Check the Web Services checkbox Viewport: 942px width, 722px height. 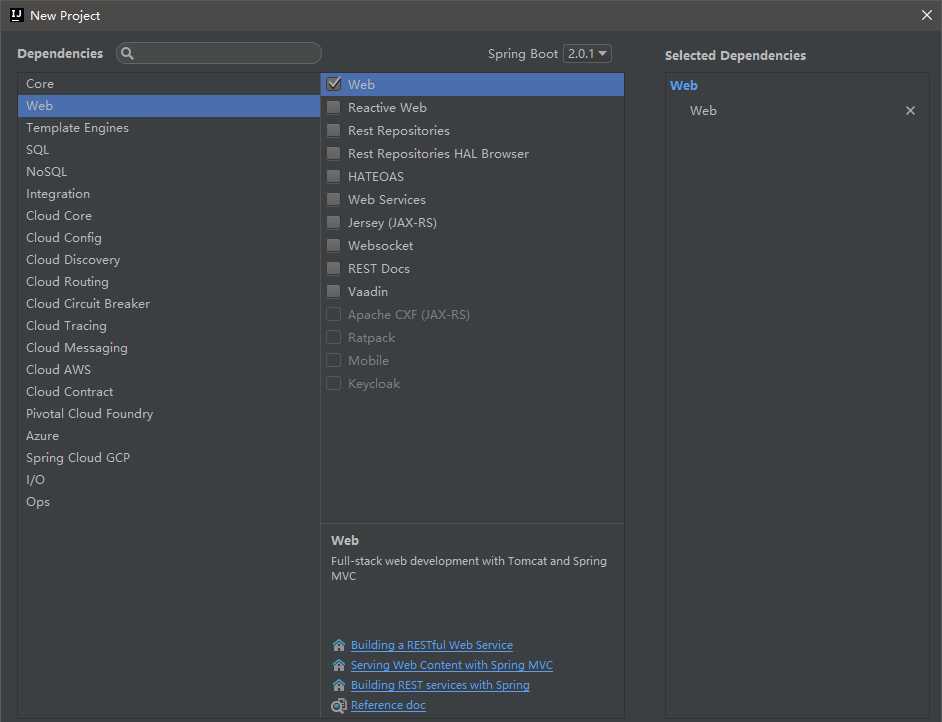click(333, 199)
